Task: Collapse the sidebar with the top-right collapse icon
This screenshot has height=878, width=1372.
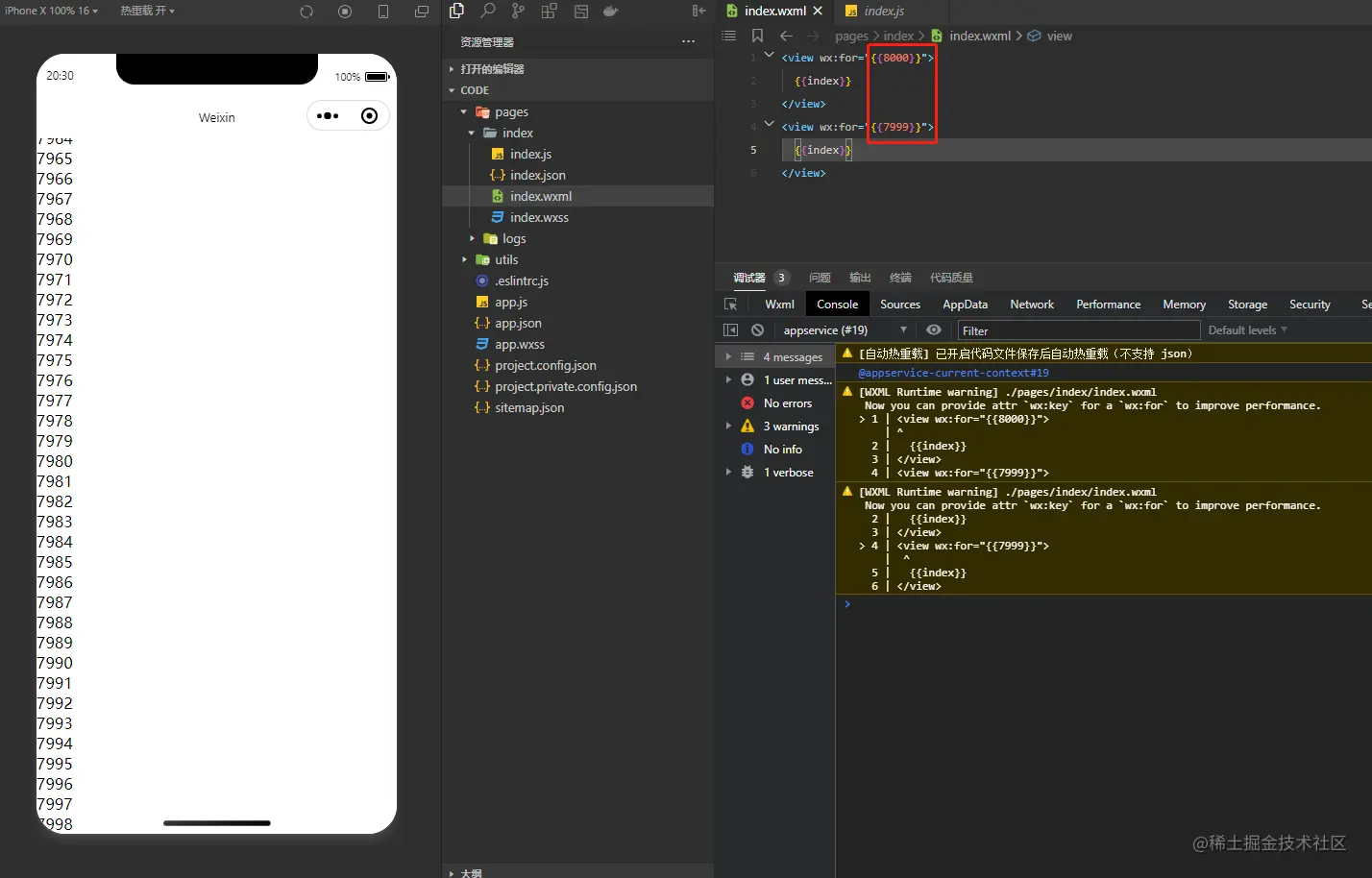Action: coord(698,11)
